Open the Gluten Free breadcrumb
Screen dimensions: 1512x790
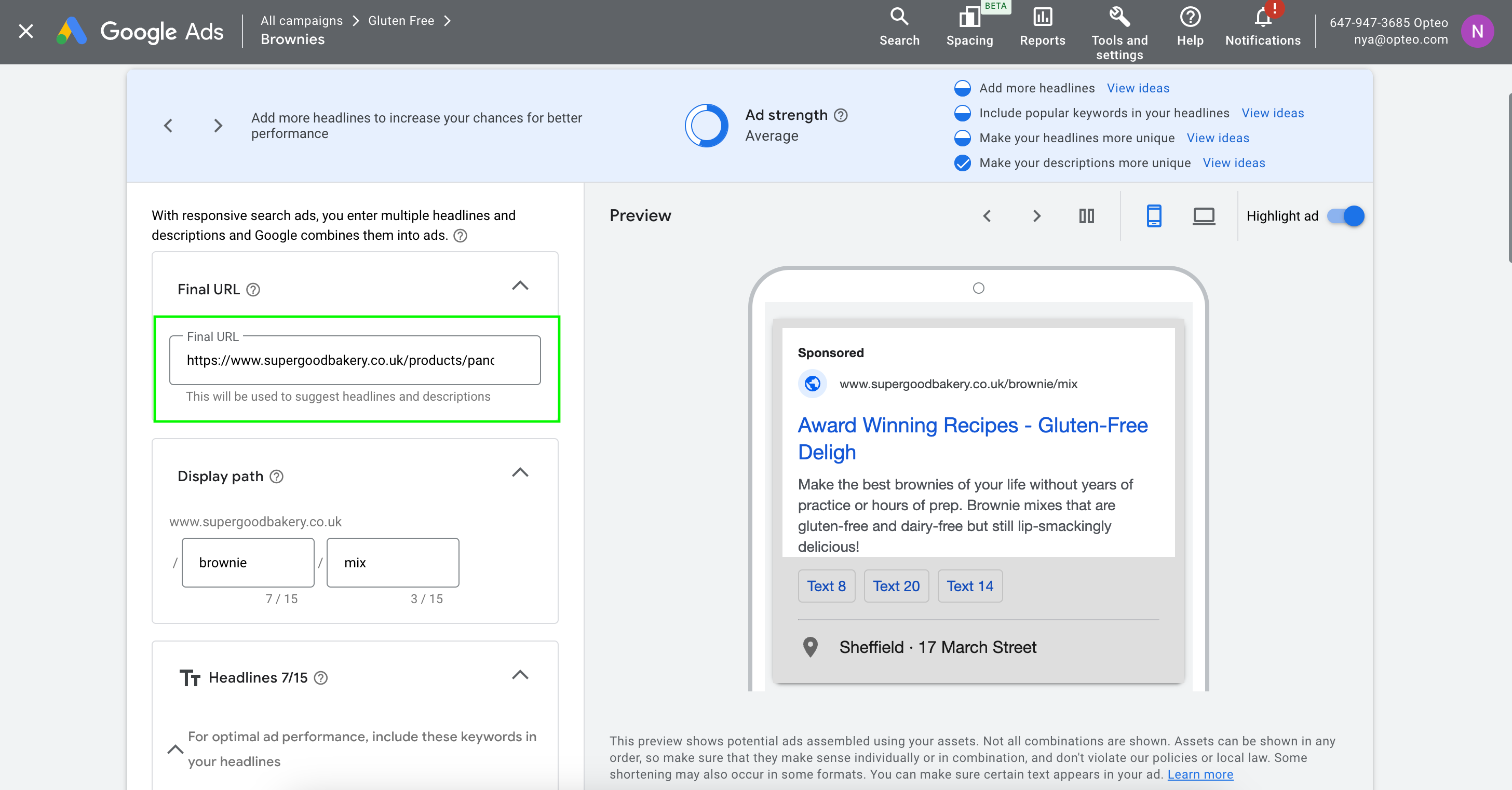[401, 21]
